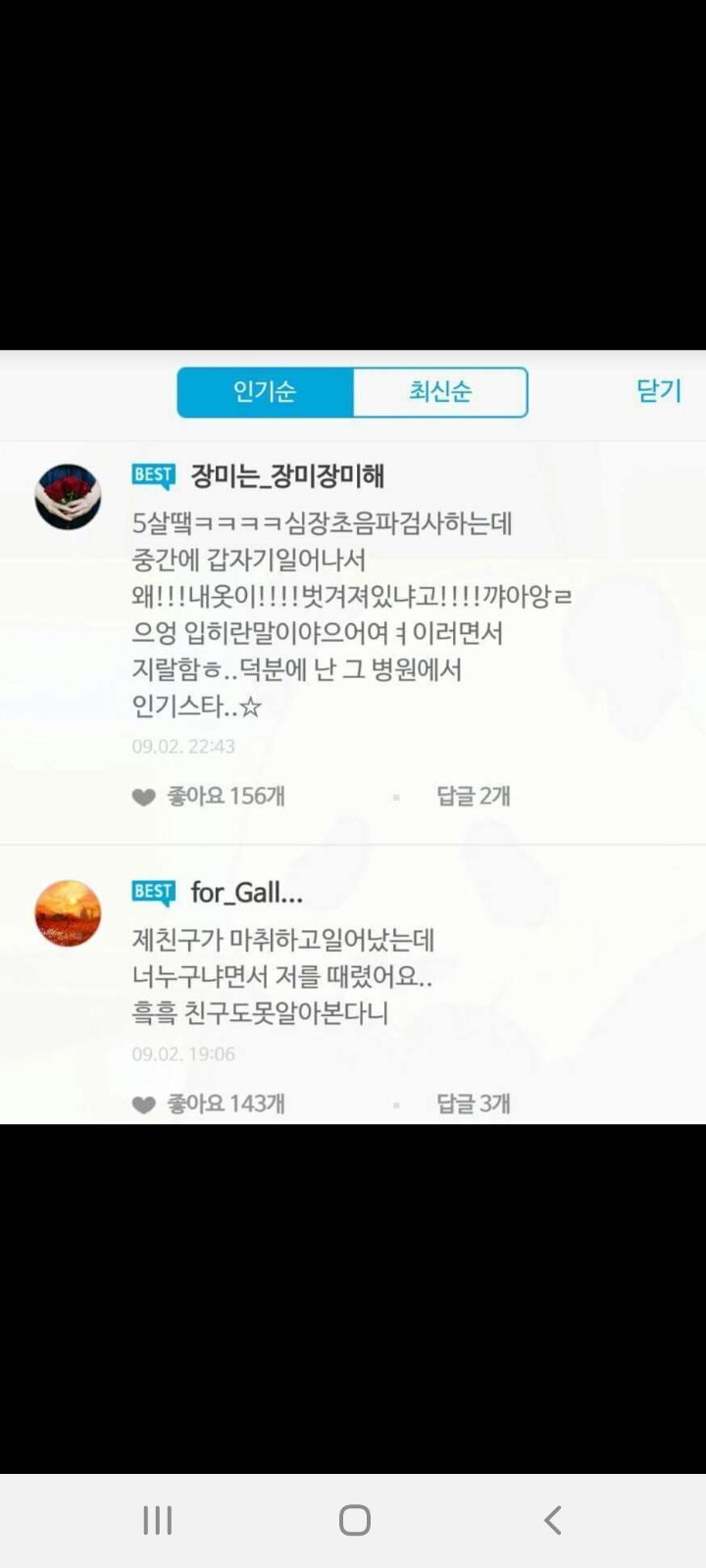Click the 09.02. 22:43 timestamp
The width and height of the screenshot is (706, 1568).
[183, 746]
